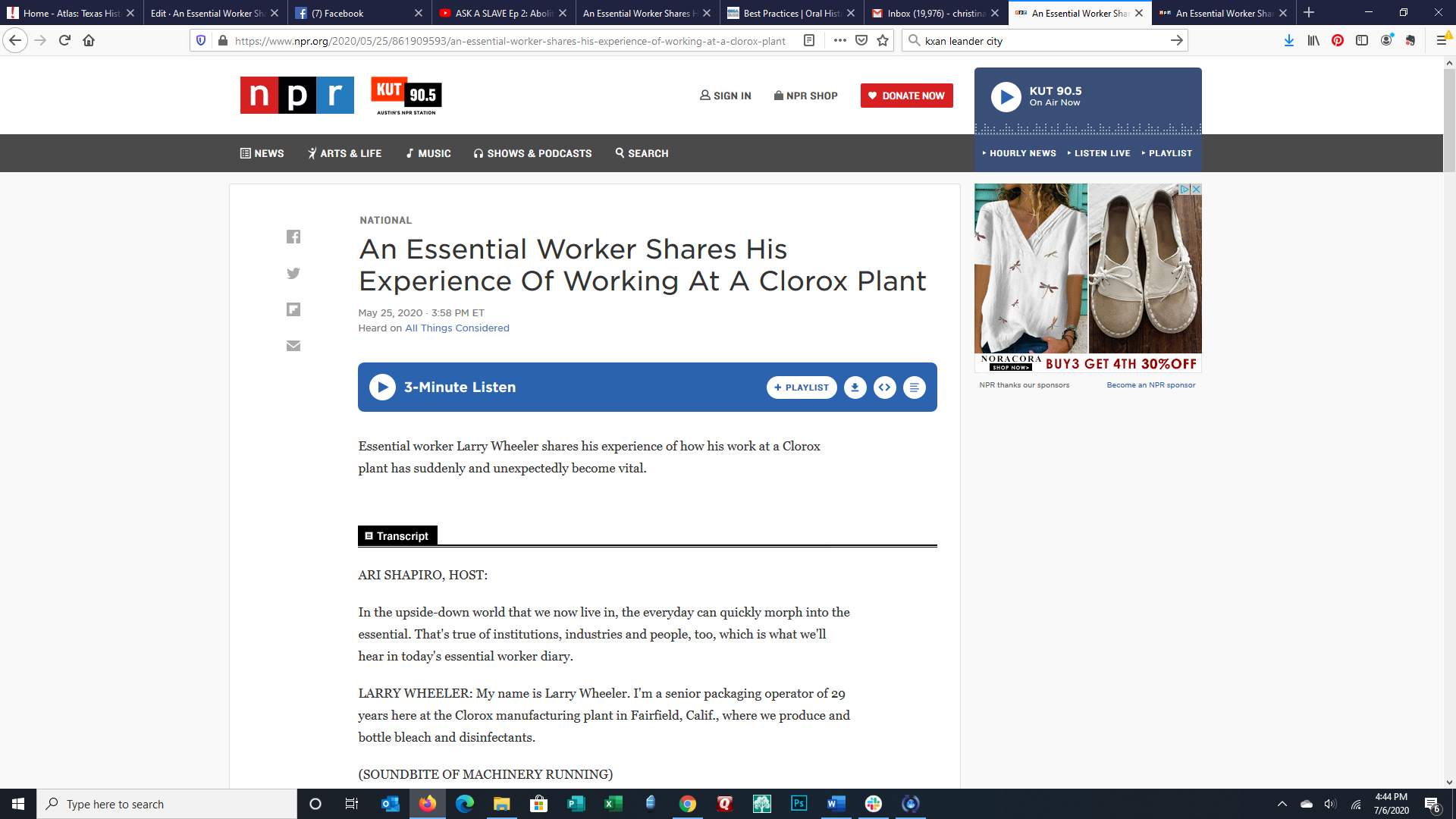Email this article envelope icon
Viewport: 1456px width, 819px height.
[293, 346]
